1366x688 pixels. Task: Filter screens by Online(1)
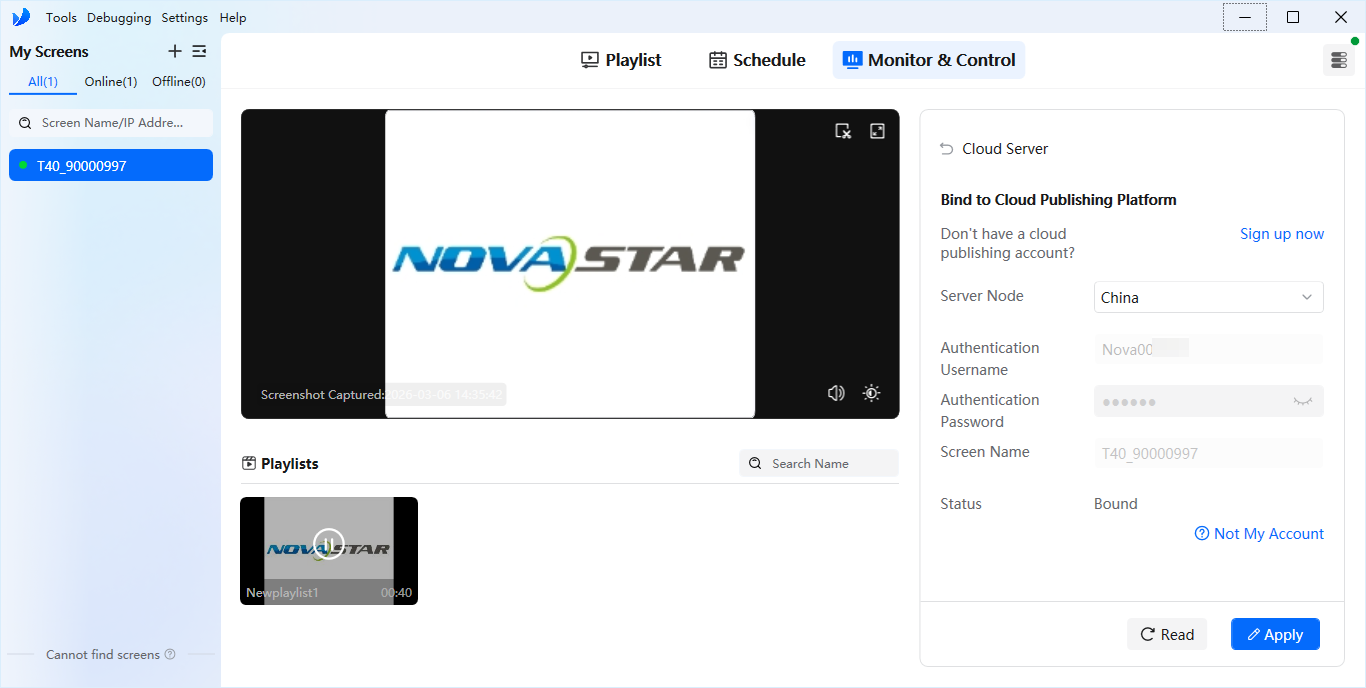(x=111, y=82)
